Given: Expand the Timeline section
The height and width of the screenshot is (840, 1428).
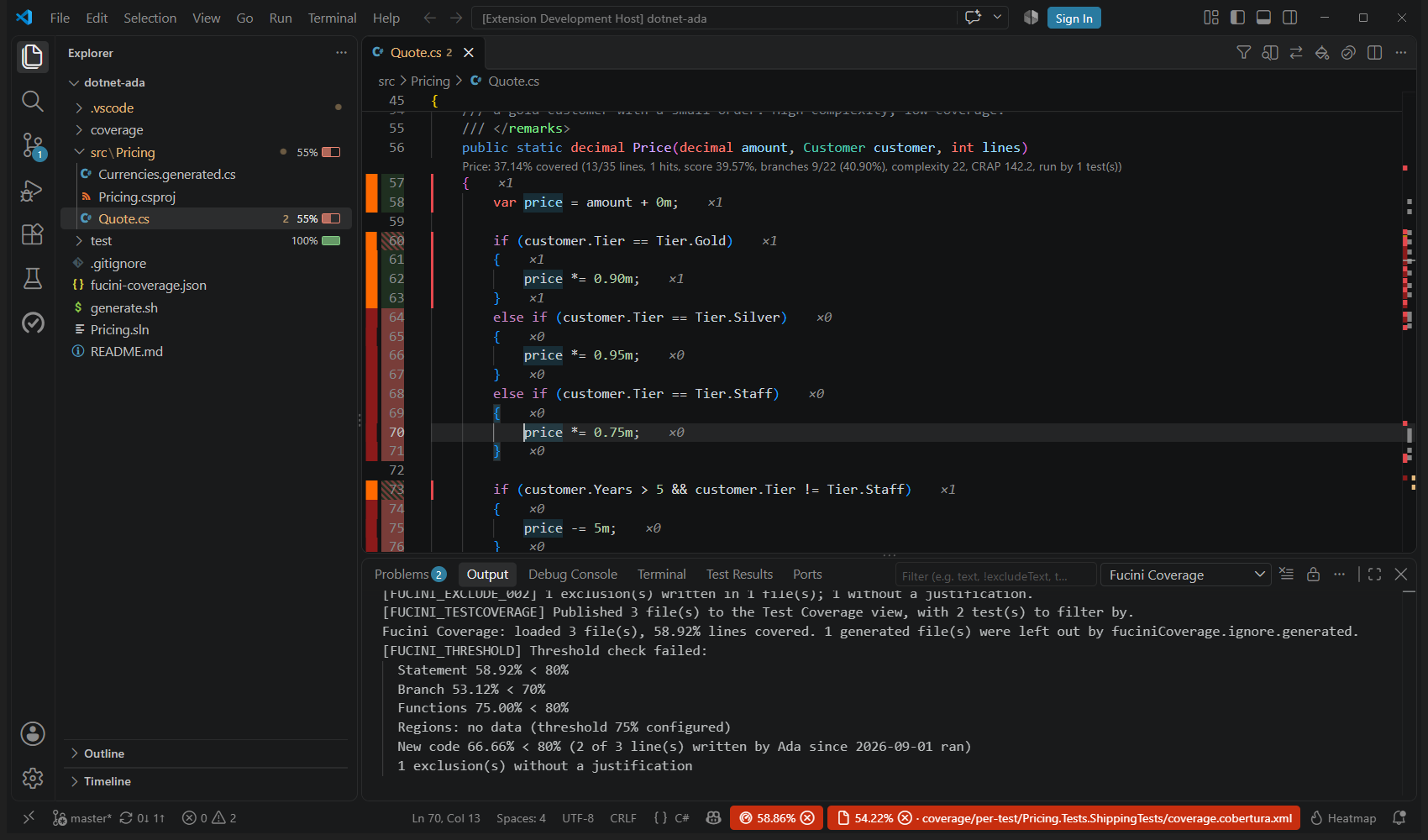Looking at the screenshot, I should 206,781.
